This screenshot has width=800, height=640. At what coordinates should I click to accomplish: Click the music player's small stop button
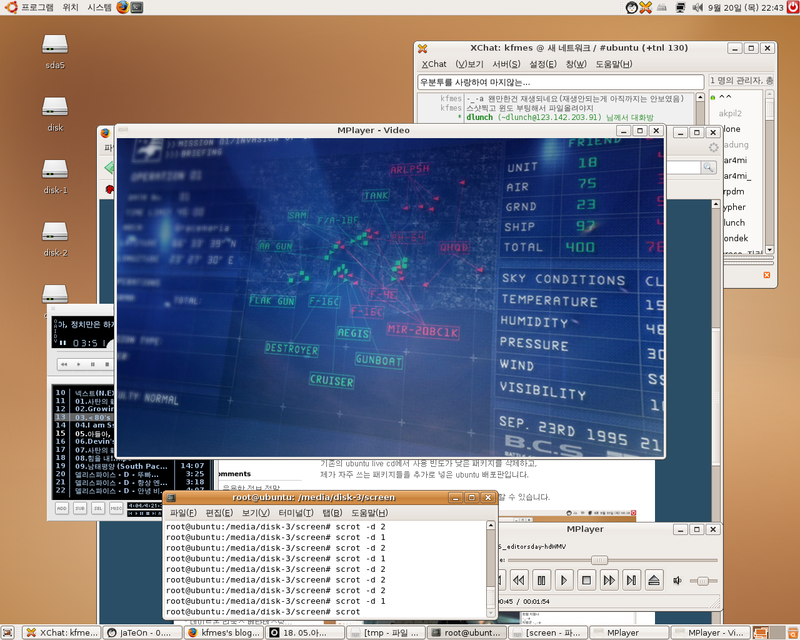(107, 364)
